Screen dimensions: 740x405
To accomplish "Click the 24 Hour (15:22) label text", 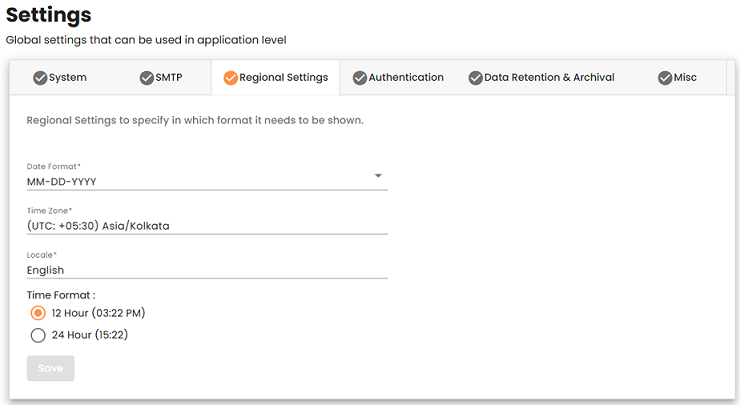I will 90,335.
